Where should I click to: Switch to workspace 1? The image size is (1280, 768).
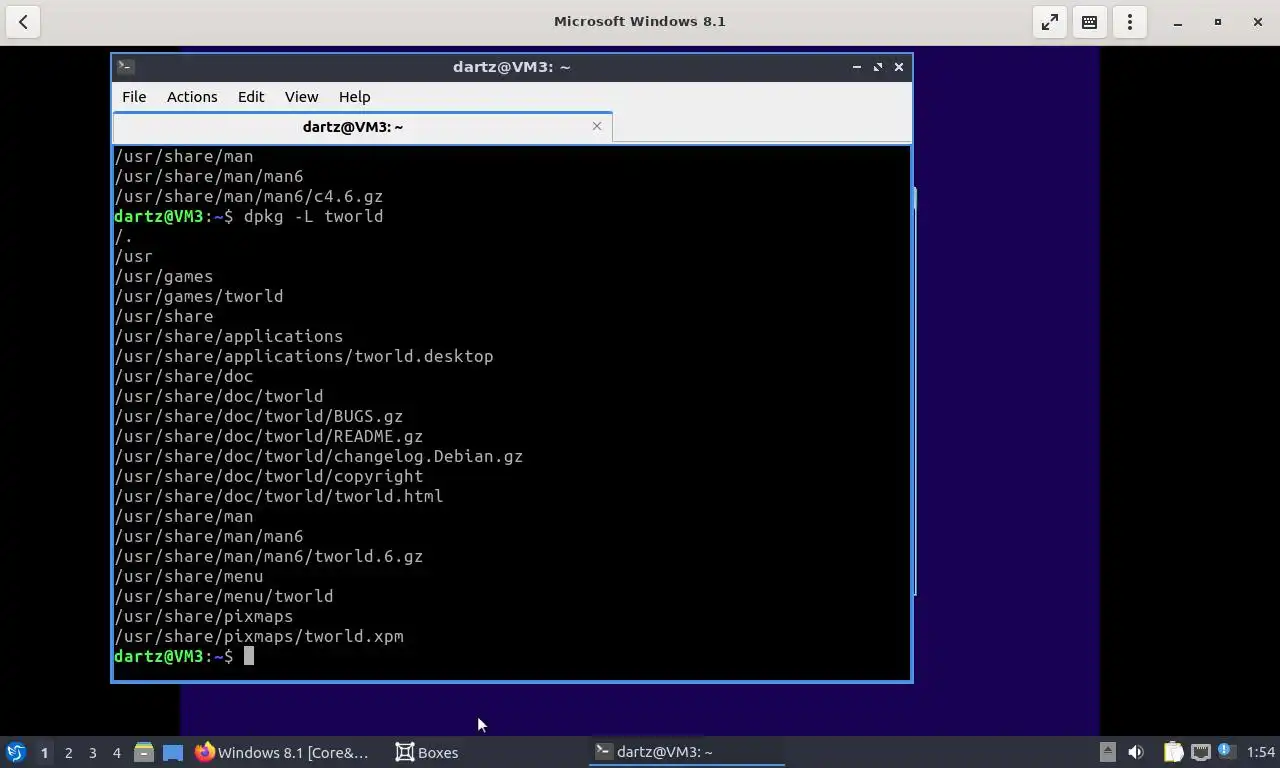coord(44,752)
